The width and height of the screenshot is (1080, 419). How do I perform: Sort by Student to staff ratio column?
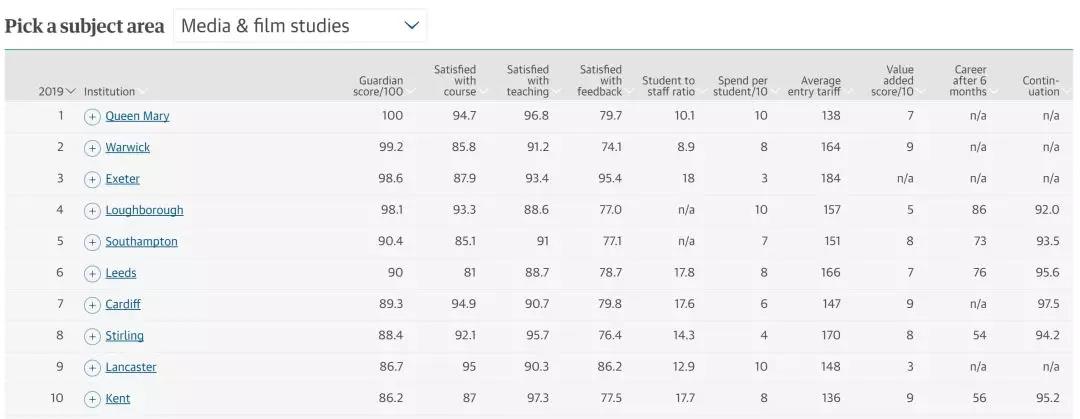pyautogui.click(x=668, y=86)
